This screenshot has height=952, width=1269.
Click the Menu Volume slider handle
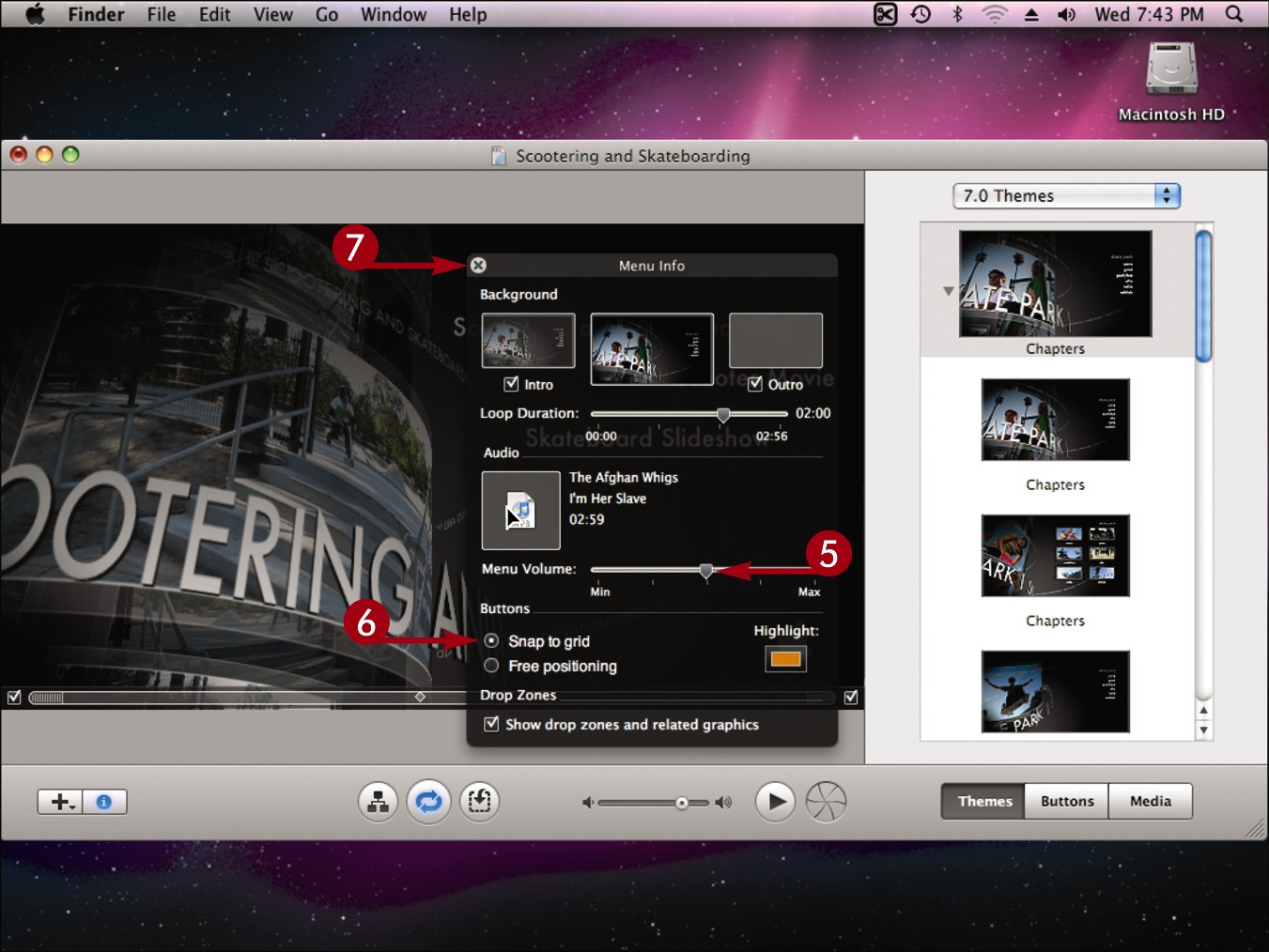click(706, 570)
